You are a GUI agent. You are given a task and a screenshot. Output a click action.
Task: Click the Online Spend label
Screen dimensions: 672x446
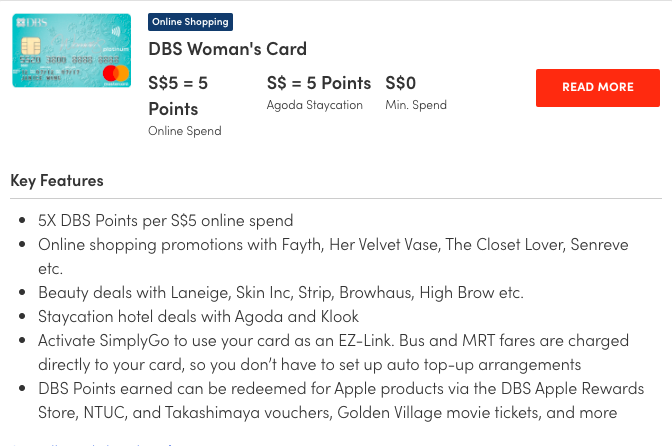click(184, 130)
